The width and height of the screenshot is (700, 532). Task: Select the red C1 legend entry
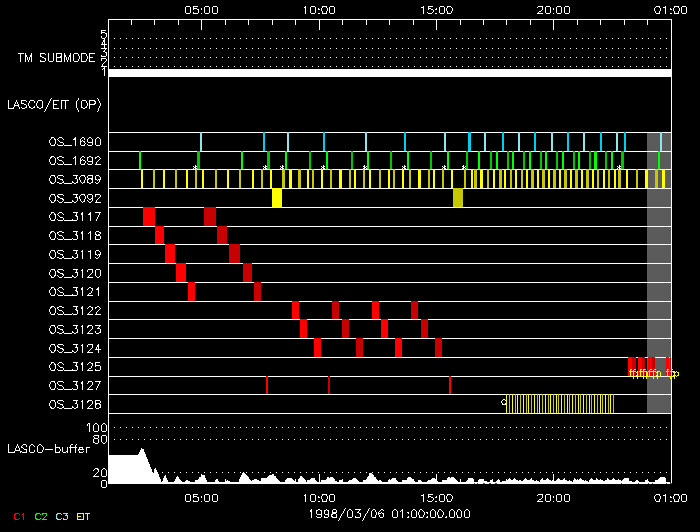pyautogui.click(x=16, y=516)
